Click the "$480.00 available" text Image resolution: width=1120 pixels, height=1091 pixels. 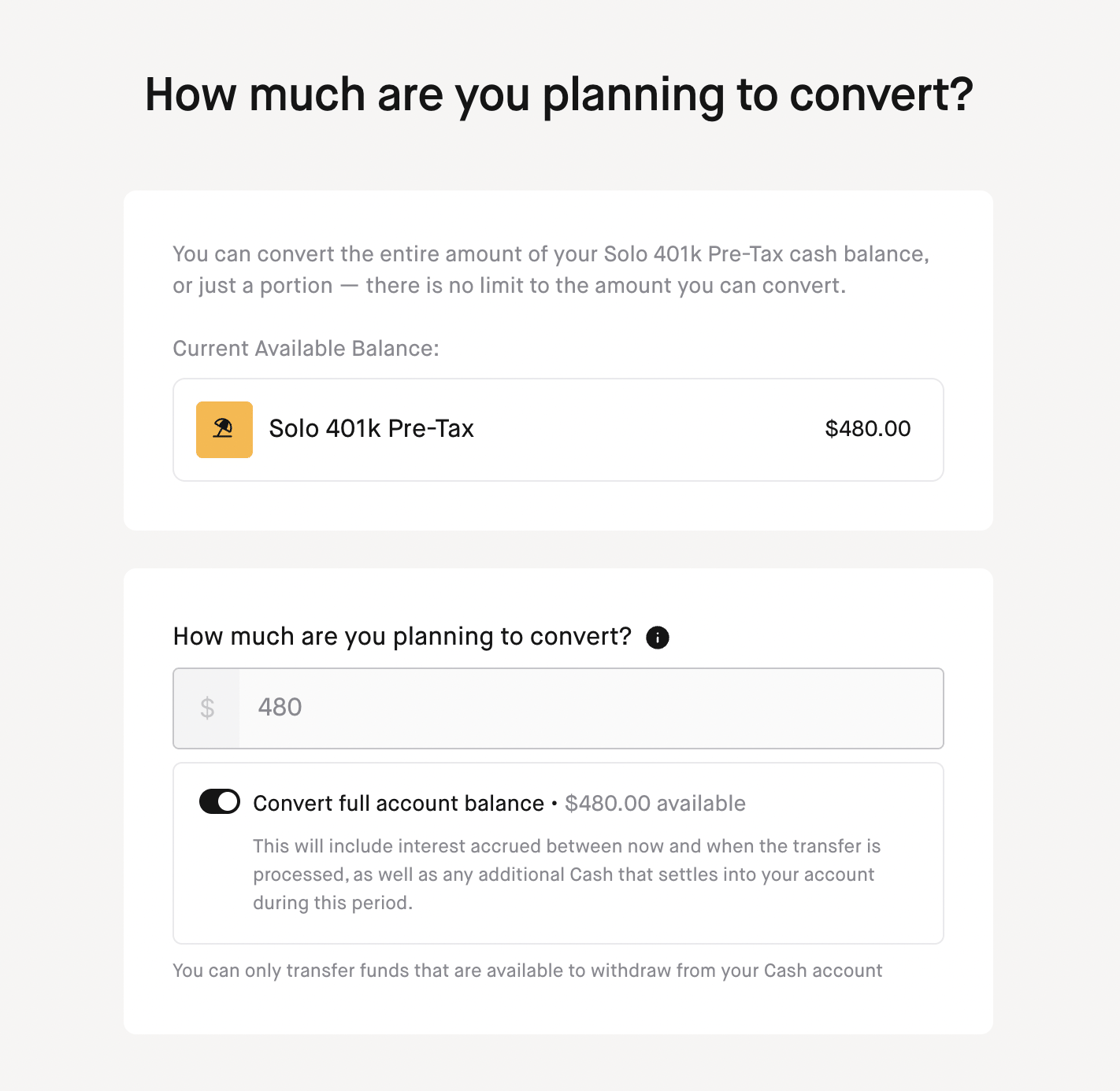click(x=655, y=803)
